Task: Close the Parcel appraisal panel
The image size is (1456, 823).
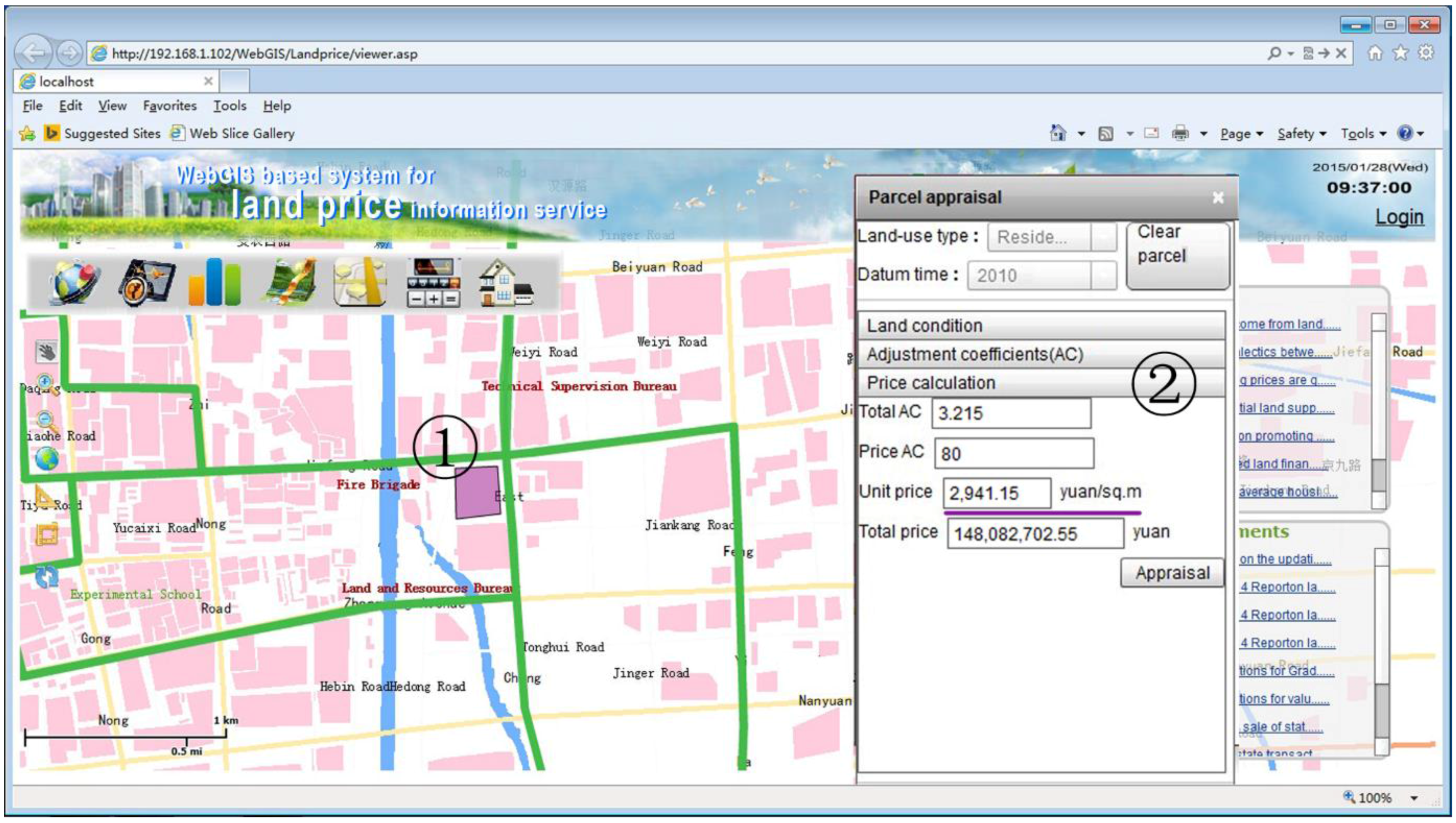Action: pos(1217,197)
